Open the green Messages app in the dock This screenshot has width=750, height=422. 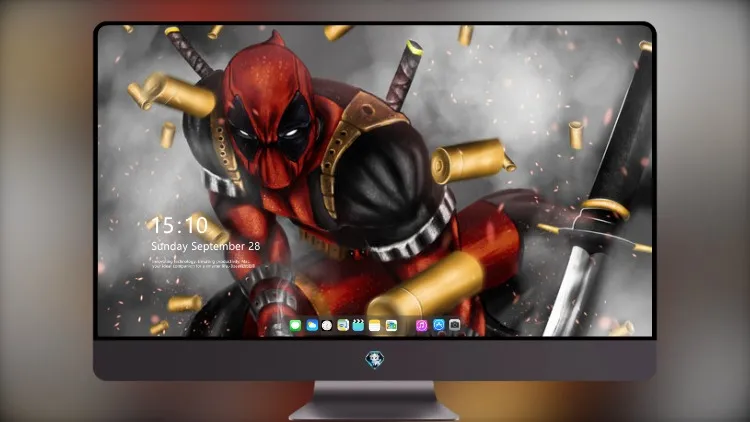tap(296, 326)
